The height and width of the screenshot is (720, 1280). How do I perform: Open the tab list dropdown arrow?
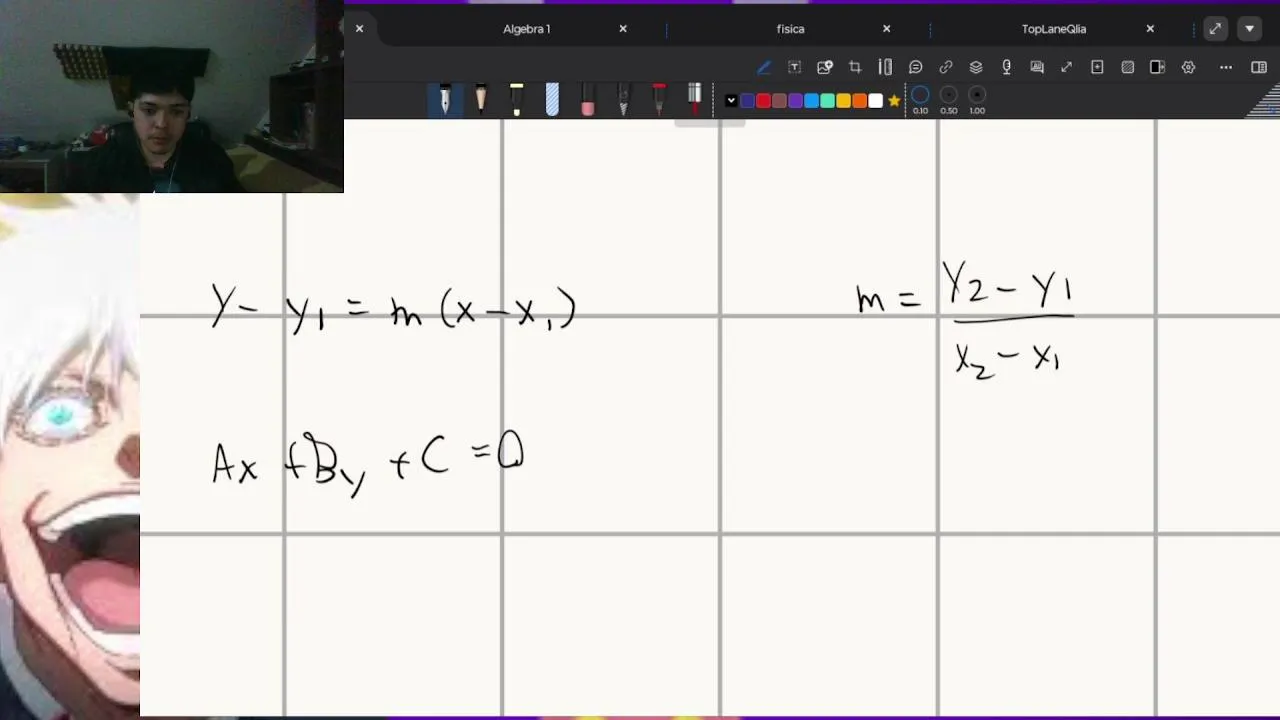(x=1249, y=29)
